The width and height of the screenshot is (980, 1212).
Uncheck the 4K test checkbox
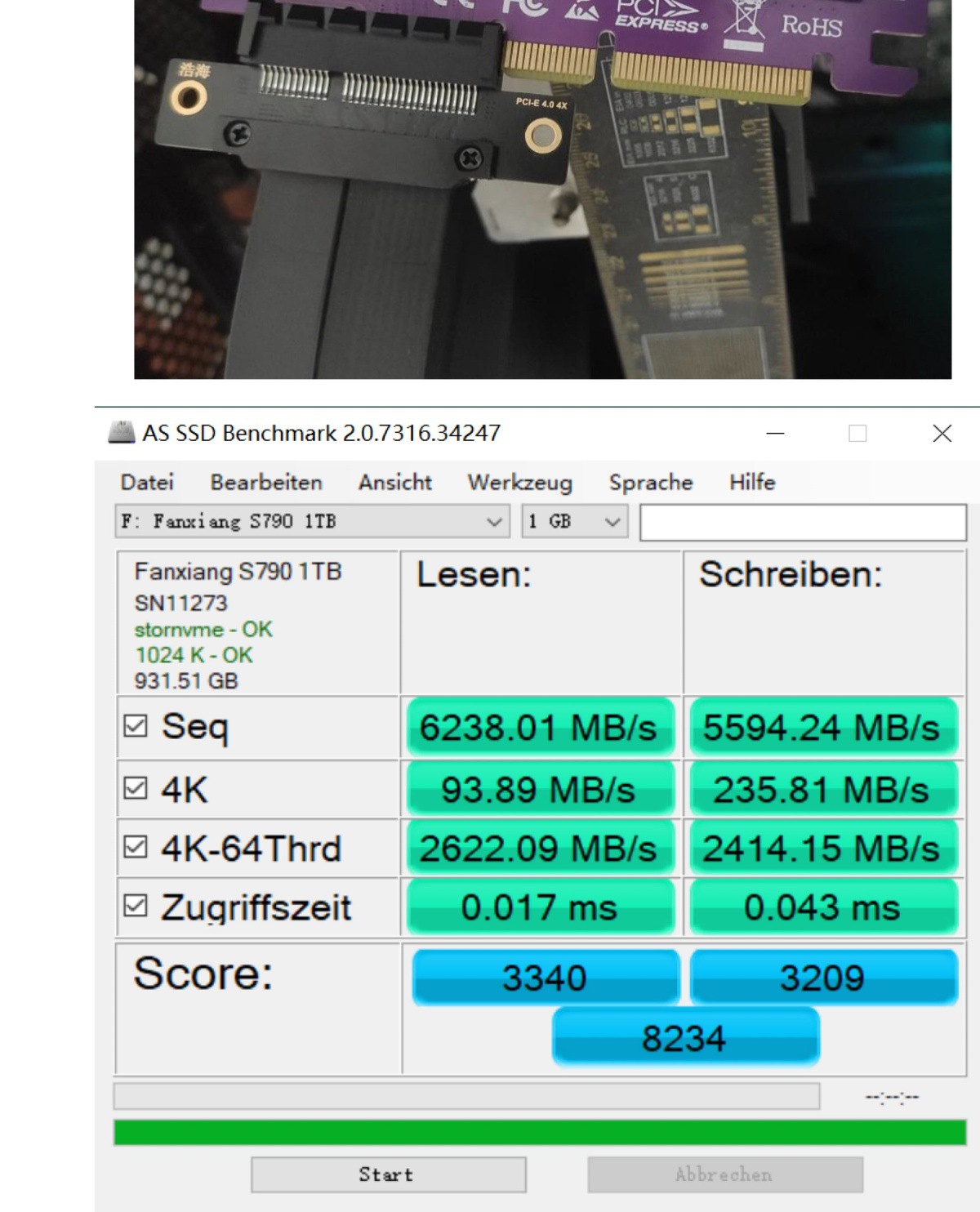pyautogui.click(x=136, y=788)
